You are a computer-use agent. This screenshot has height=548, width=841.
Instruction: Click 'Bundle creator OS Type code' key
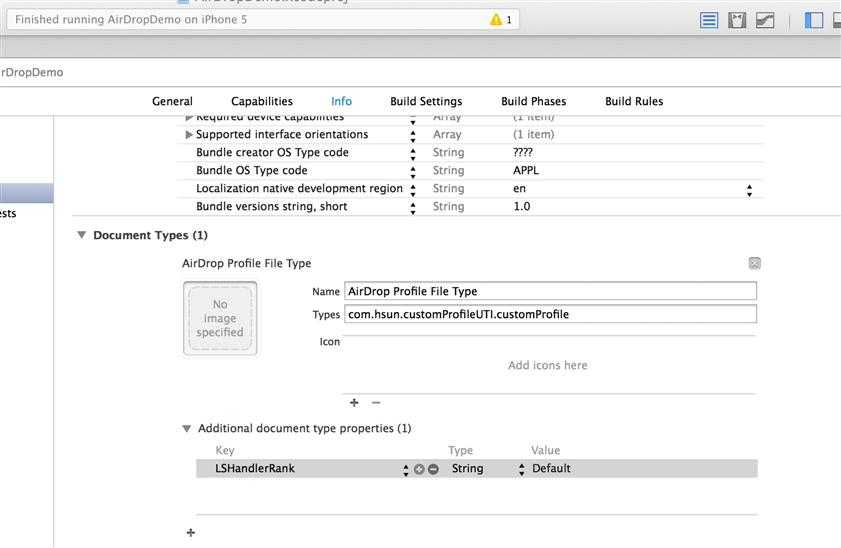[272, 152]
